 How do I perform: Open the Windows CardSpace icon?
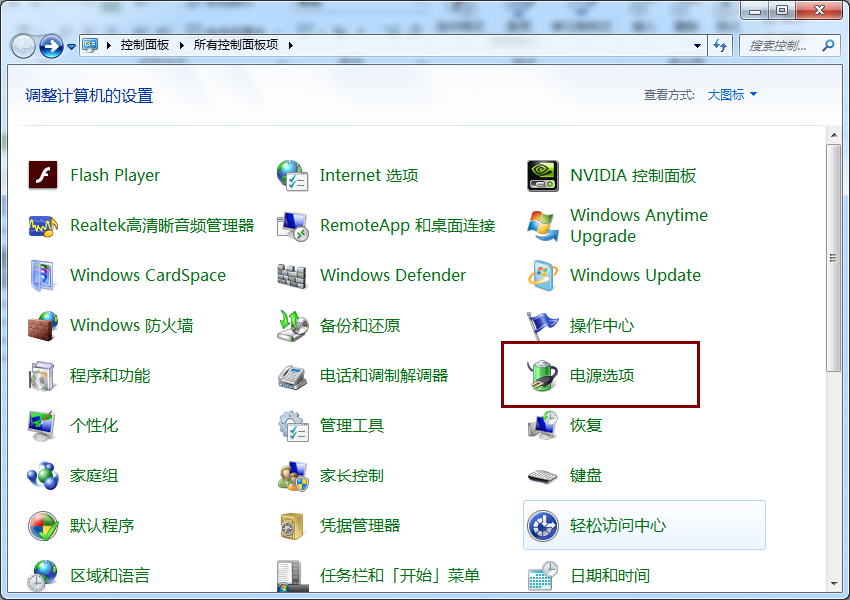(43, 275)
